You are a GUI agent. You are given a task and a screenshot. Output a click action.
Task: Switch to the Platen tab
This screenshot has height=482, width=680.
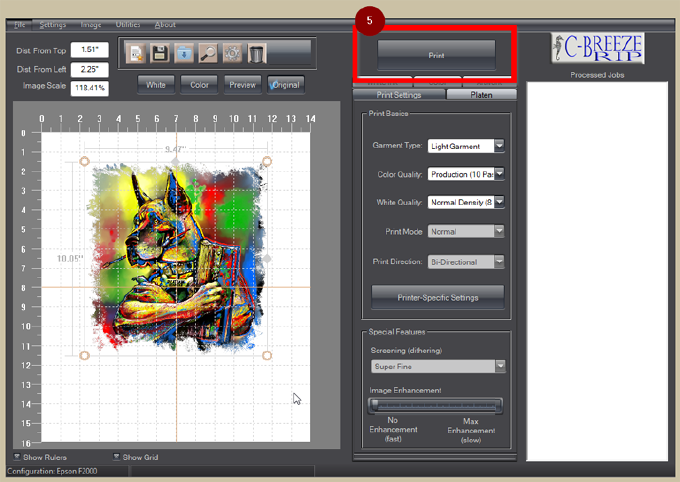(481, 95)
